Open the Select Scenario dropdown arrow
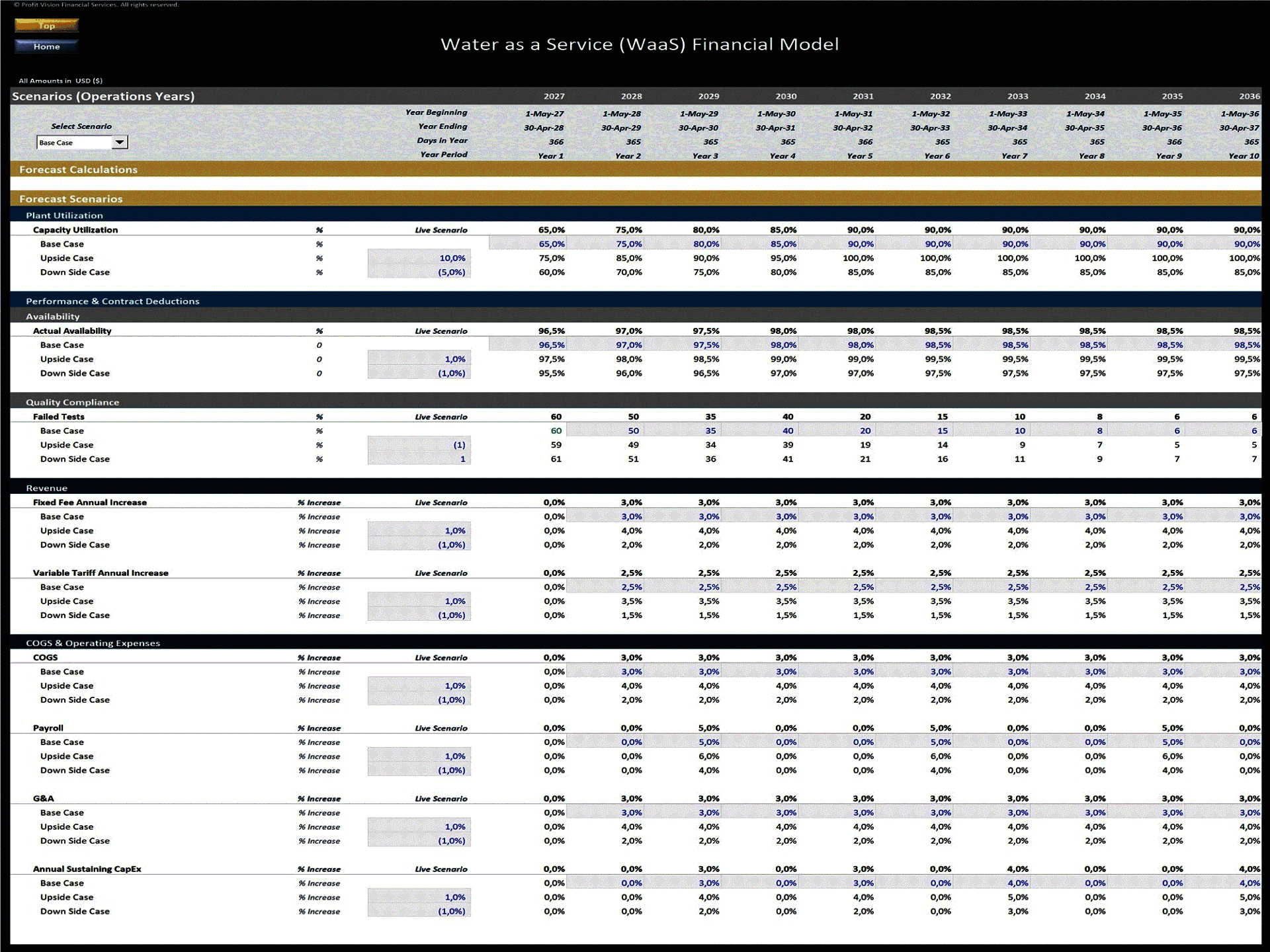Screen dimensions: 1270x952 [120, 142]
